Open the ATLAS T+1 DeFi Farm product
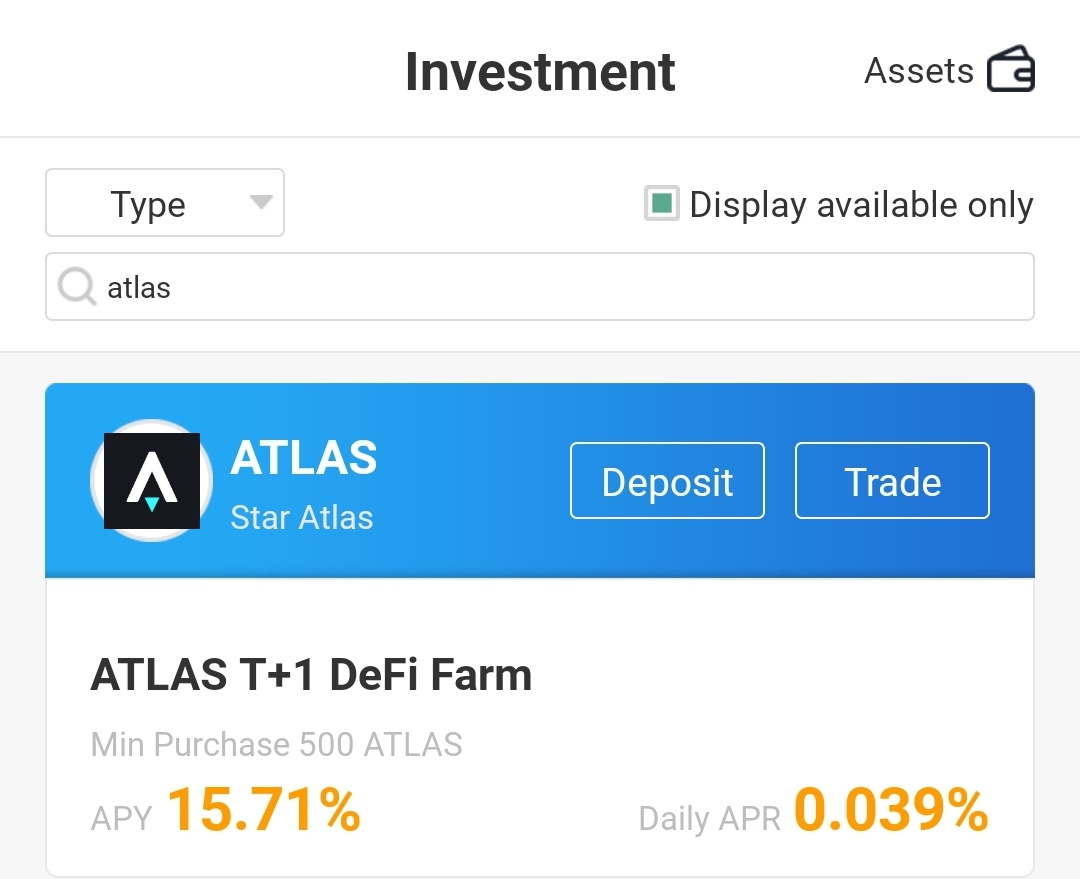Viewport: 1080px width, 879px height. pyautogui.click(x=311, y=674)
